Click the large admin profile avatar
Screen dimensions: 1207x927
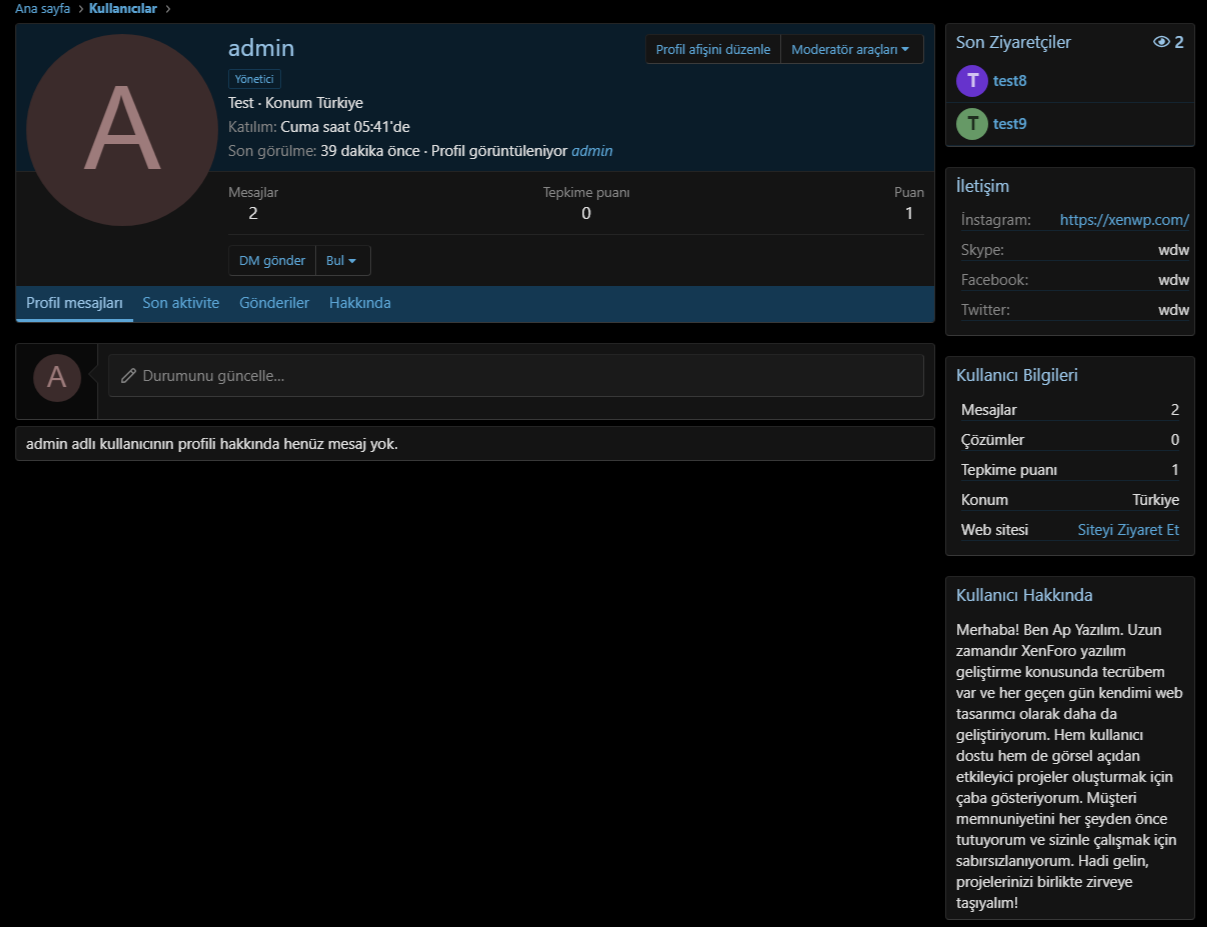click(x=122, y=129)
